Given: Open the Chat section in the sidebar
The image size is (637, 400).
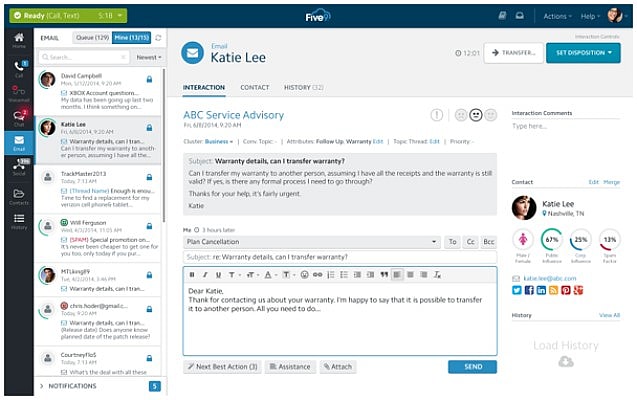Looking at the screenshot, I should click(x=19, y=119).
